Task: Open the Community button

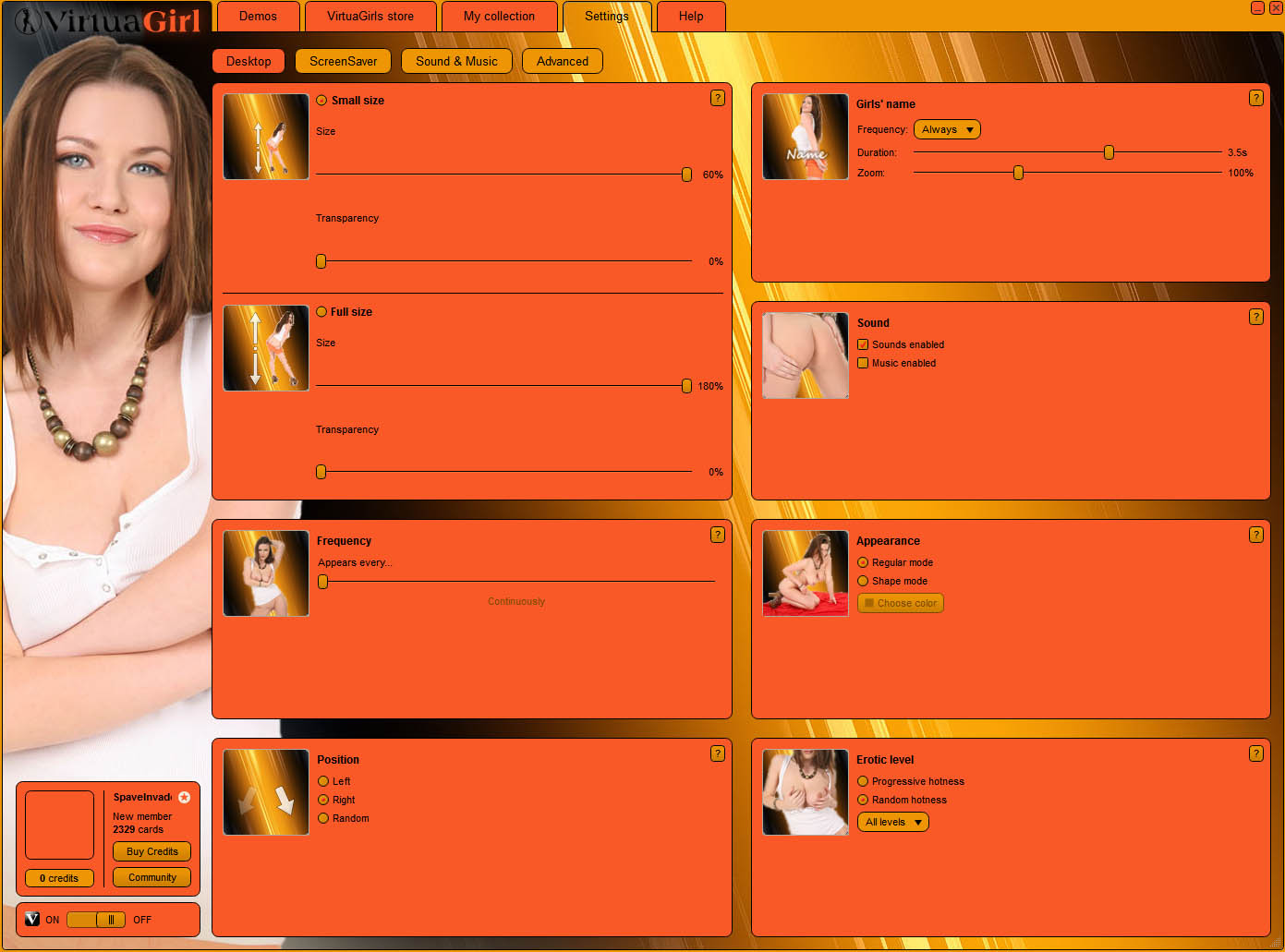Action: click(152, 877)
